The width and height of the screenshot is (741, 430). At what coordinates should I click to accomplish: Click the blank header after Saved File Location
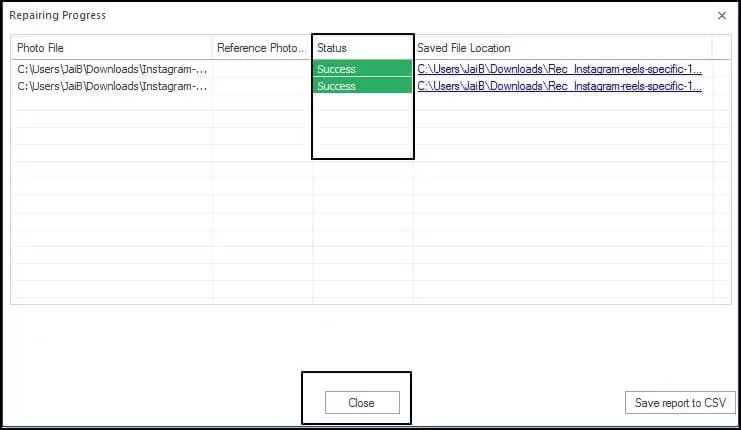[722, 48]
